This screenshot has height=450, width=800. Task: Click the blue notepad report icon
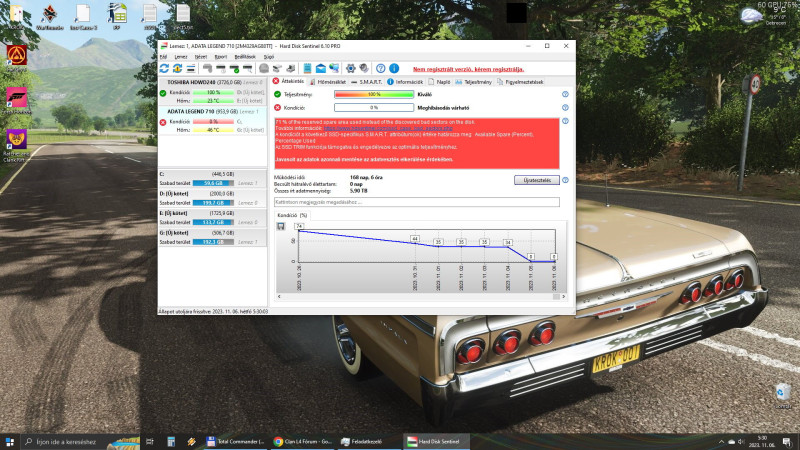tap(307, 68)
